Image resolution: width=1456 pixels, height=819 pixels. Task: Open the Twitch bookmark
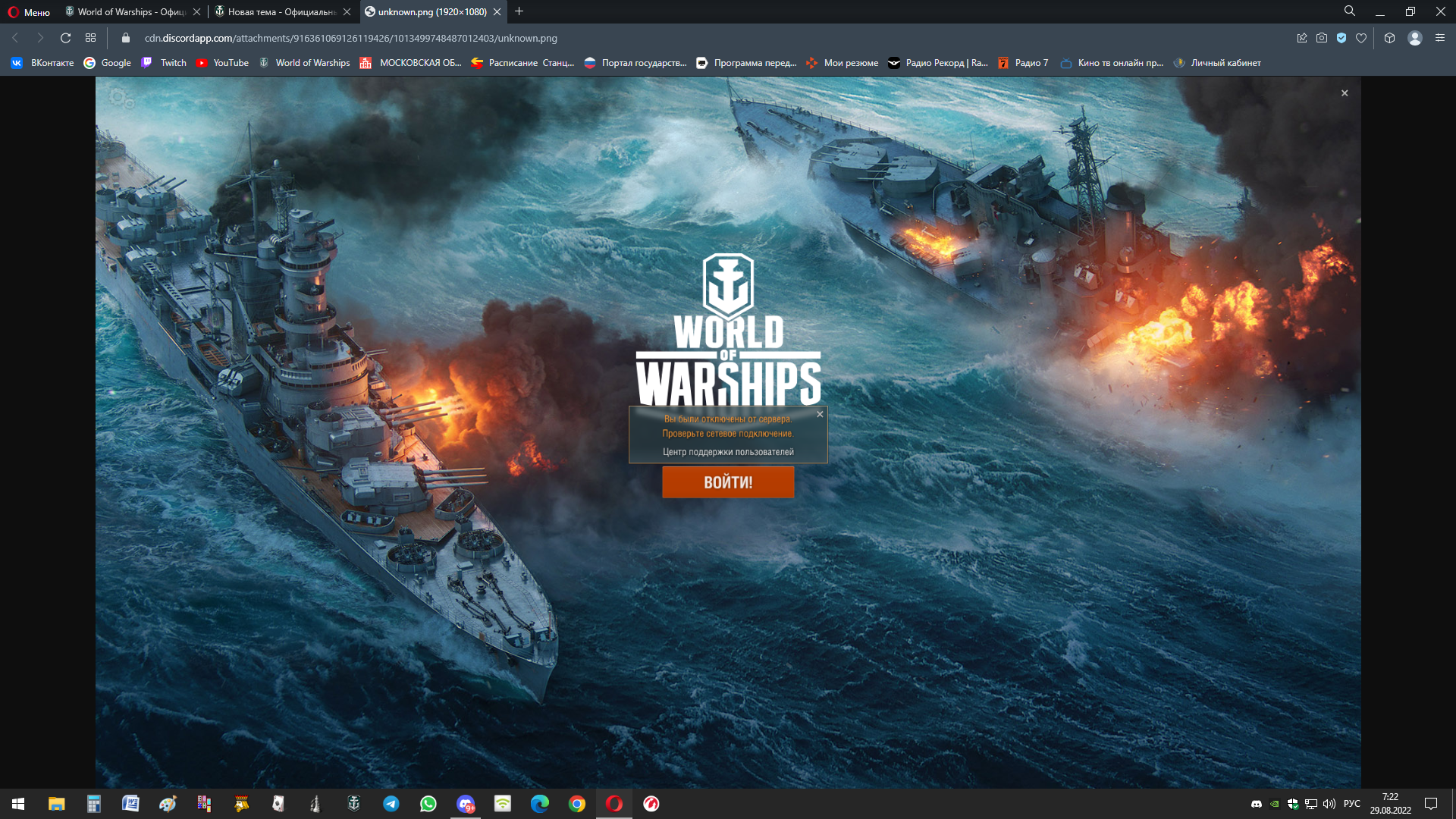(x=164, y=63)
